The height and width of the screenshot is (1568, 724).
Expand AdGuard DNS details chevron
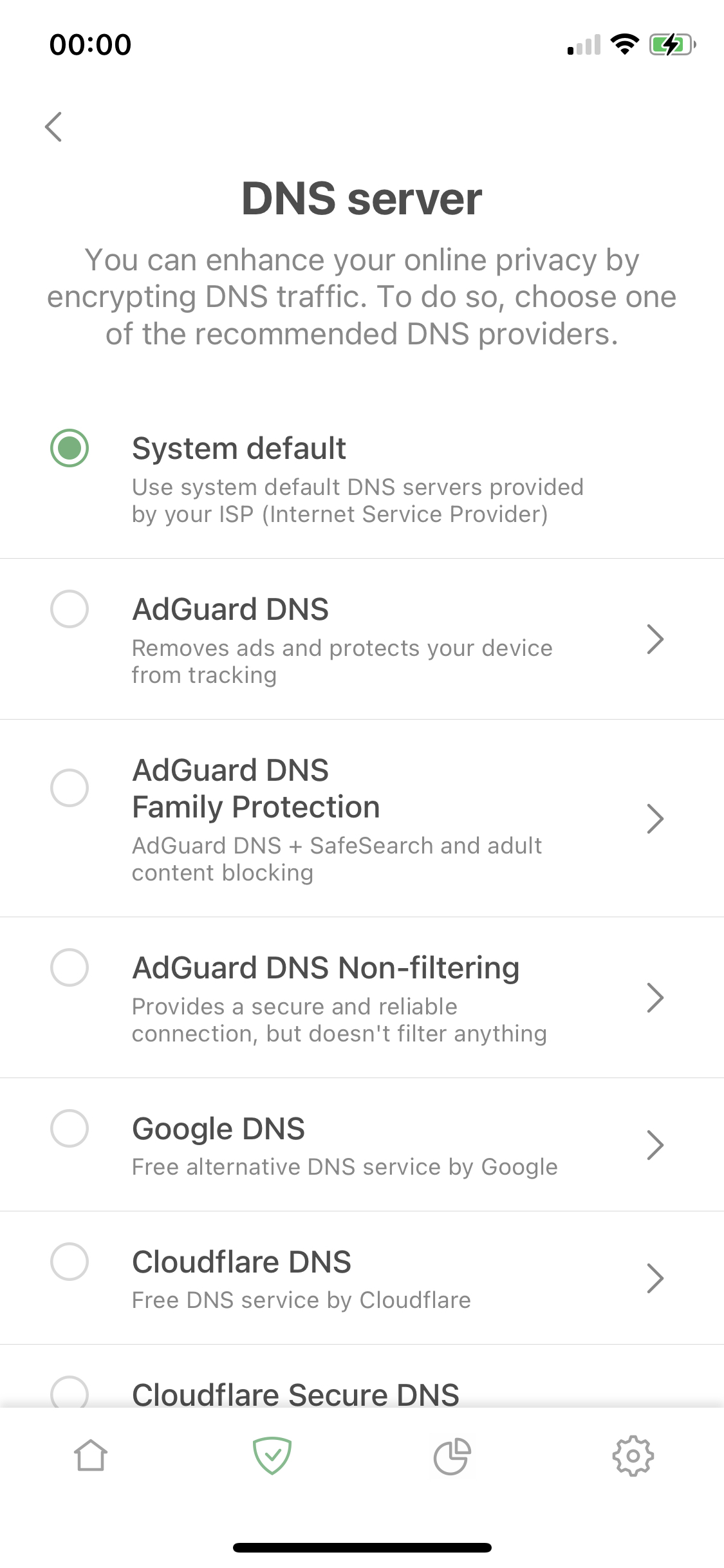coord(655,639)
